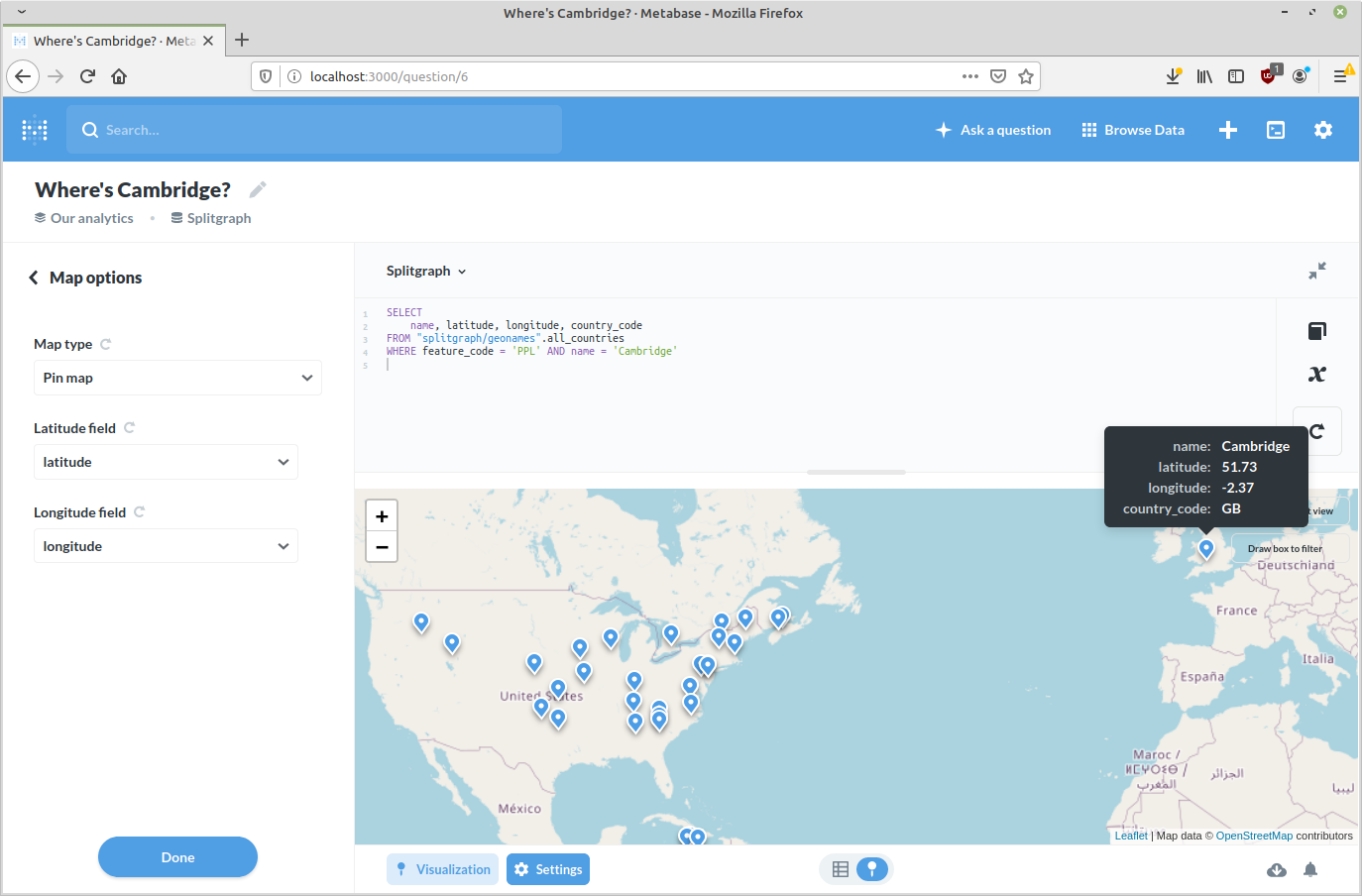Open the admin settings gear icon
Image resolution: width=1362 pixels, height=896 pixels.
coord(1323,130)
